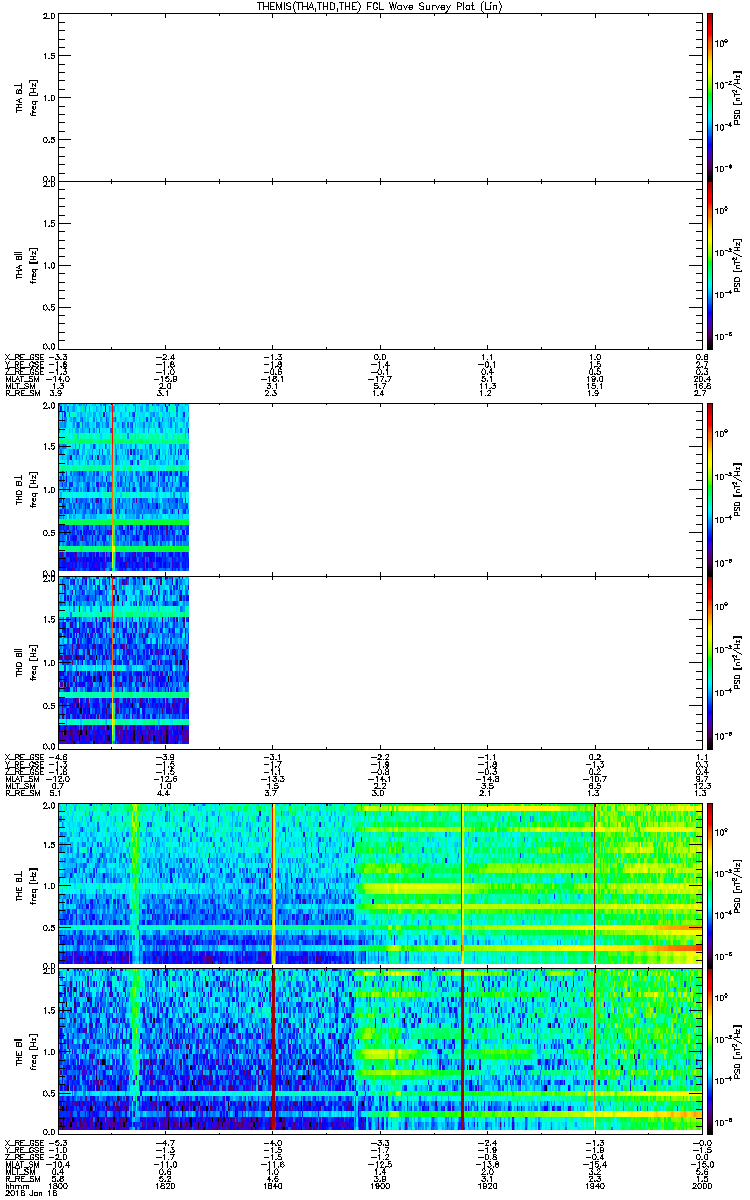Click the 1940 time axis label

click(594, 1184)
